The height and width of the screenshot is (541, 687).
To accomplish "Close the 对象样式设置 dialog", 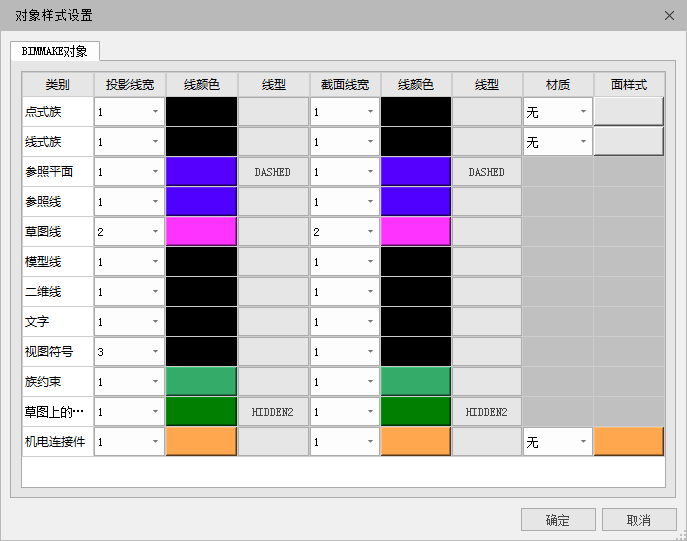I will 669,16.
